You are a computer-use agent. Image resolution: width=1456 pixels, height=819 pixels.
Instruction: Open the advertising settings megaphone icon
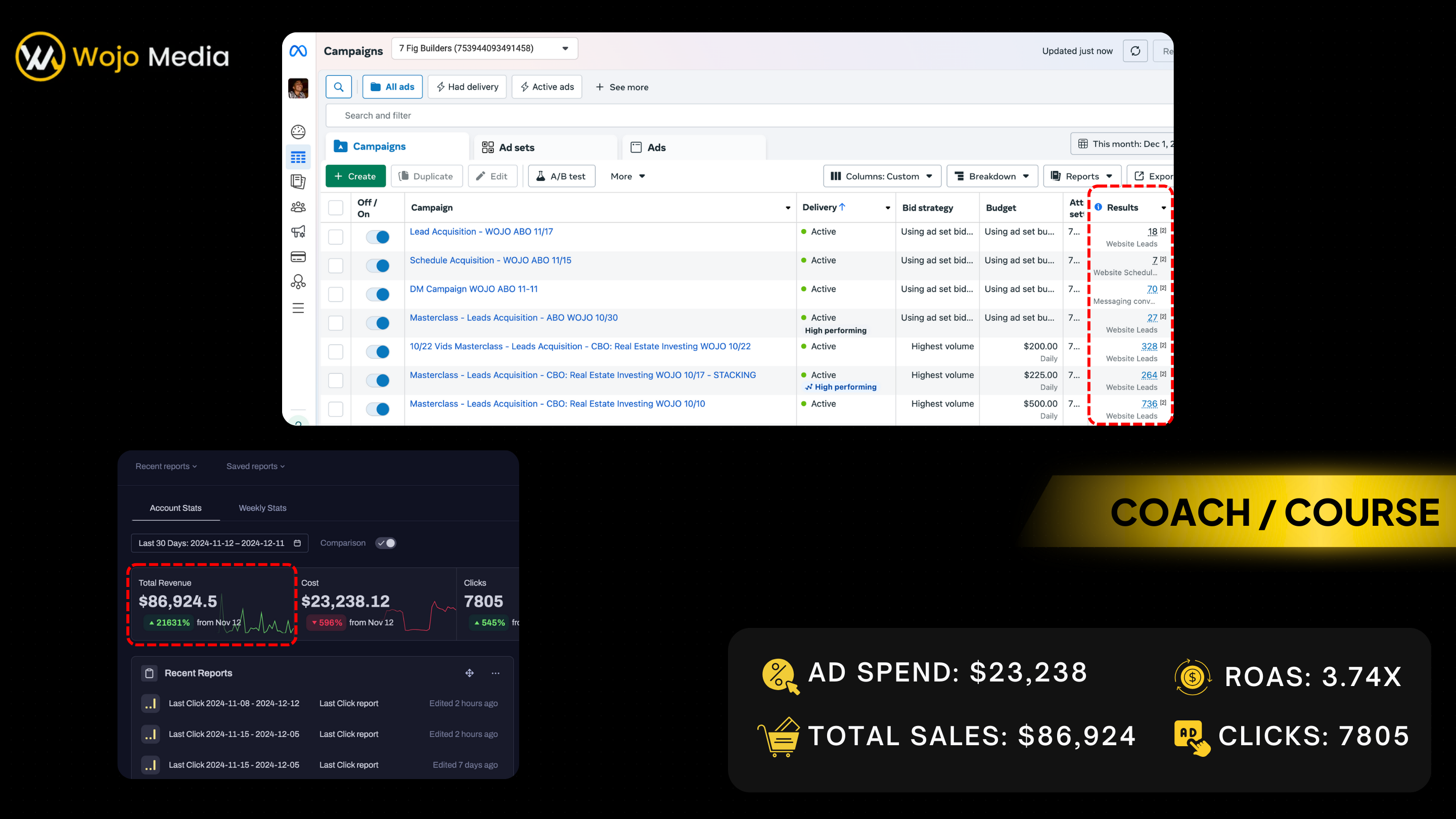(x=298, y=232)
